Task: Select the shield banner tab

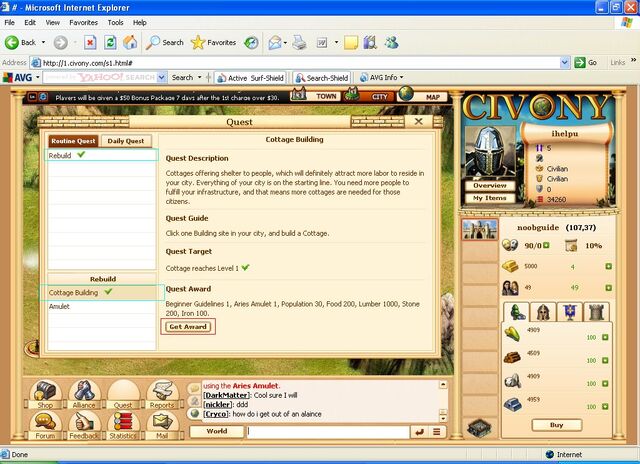Action: pos(569,312)
